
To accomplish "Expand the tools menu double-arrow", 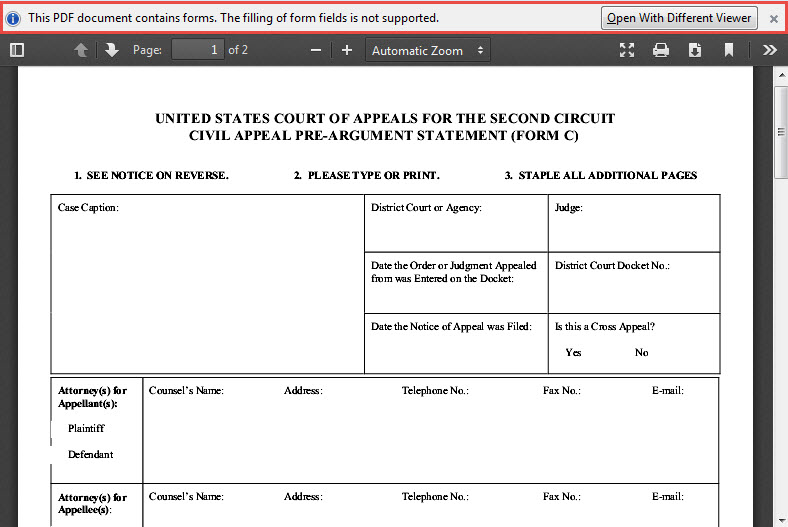I will click(x=769, y=50).
